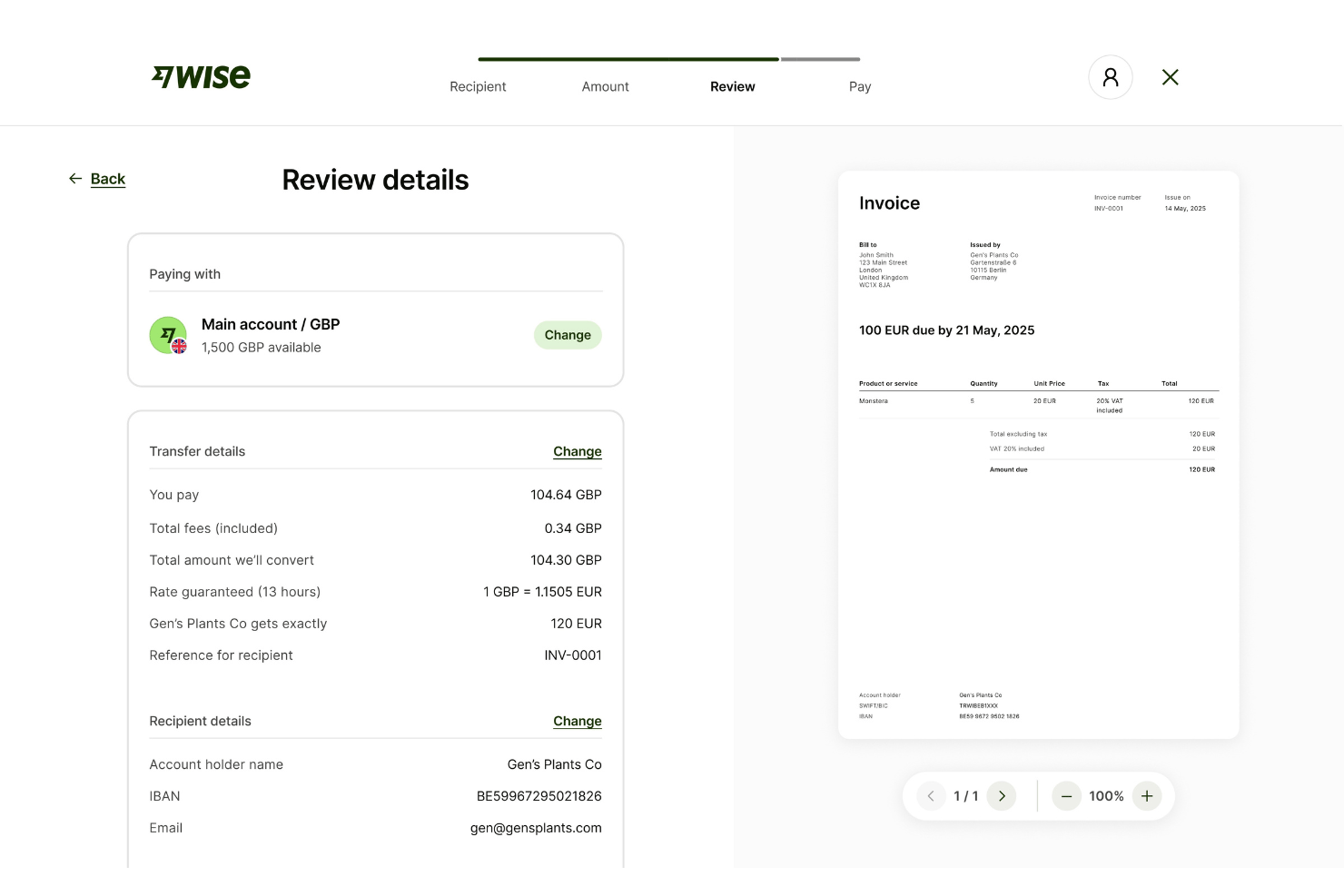Viewport: 1344px width, 896px height.
Task: Click the Total amount we'll convert label
Action: tap(232, 560)
